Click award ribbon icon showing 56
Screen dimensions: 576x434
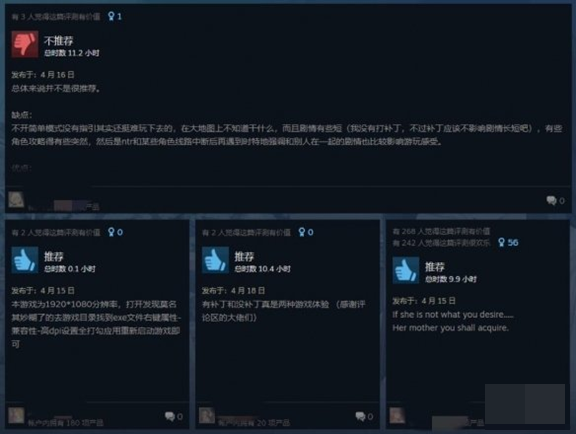pos(501,242)
